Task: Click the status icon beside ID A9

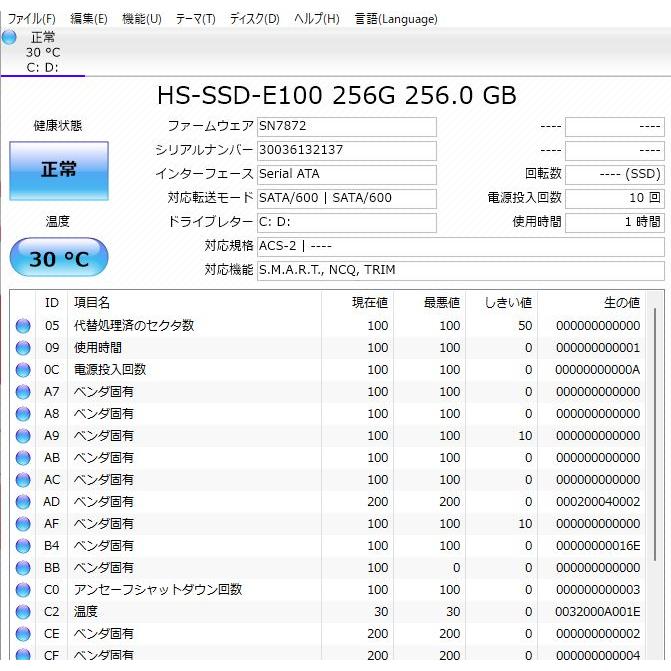Action: (22, 436)
